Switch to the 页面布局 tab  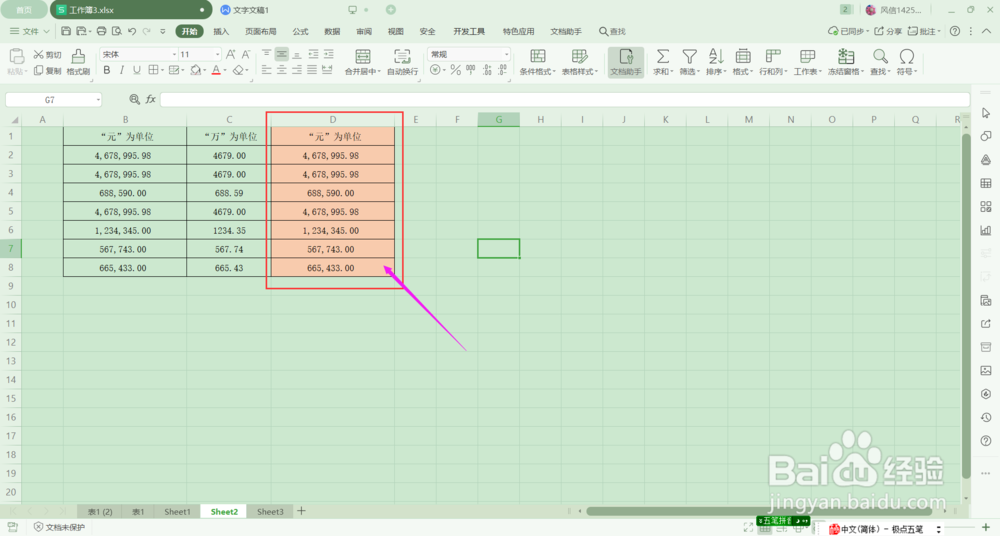260,31
